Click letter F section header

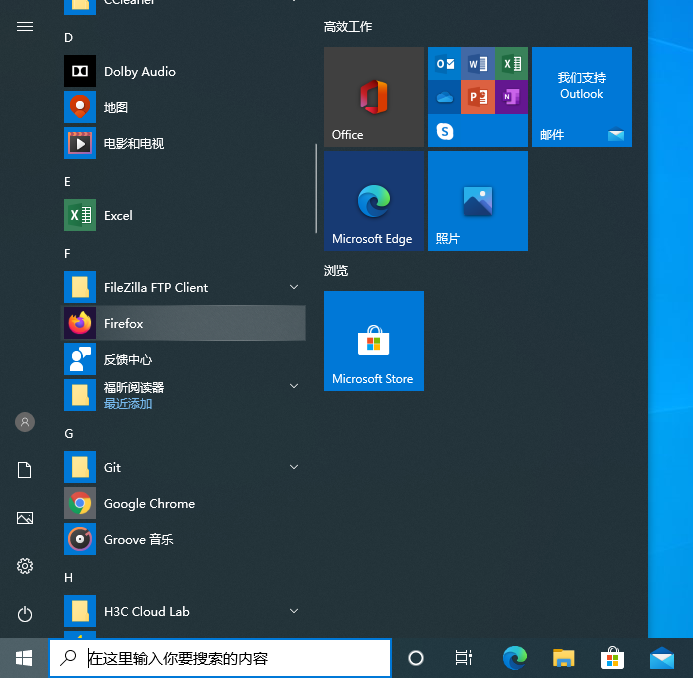67,254
